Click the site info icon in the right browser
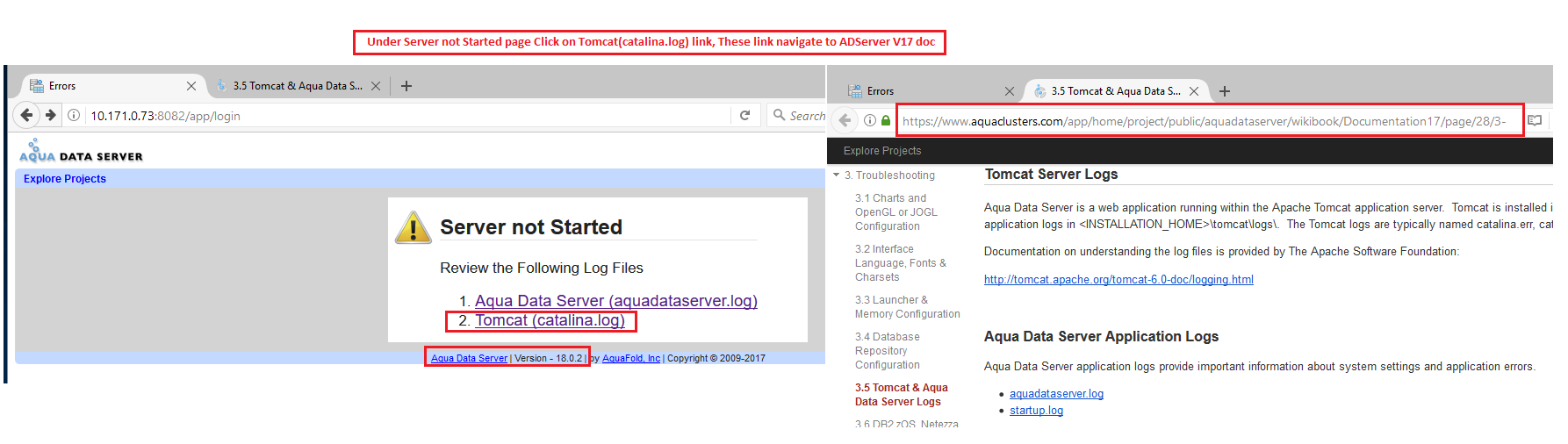 tap(870, 121)
